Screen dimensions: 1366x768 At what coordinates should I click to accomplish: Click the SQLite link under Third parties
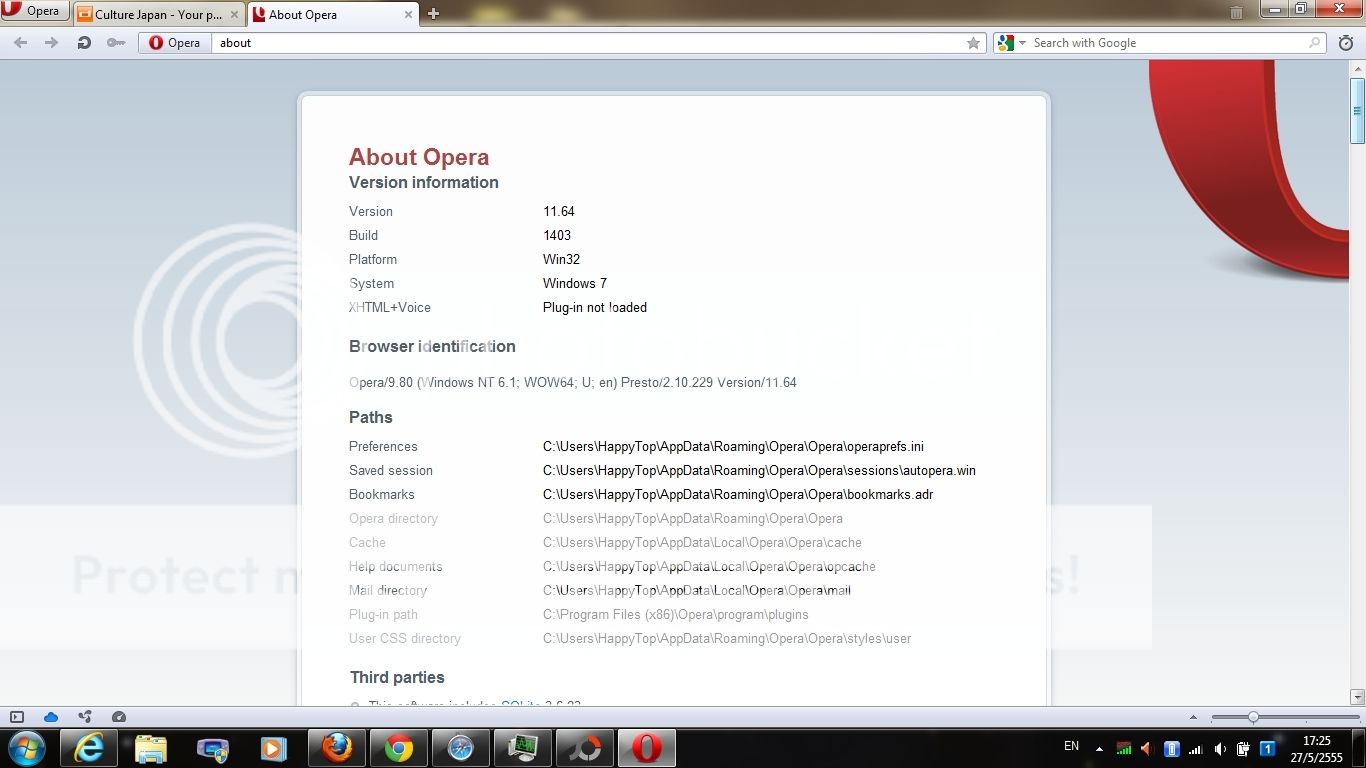[520, 705]
